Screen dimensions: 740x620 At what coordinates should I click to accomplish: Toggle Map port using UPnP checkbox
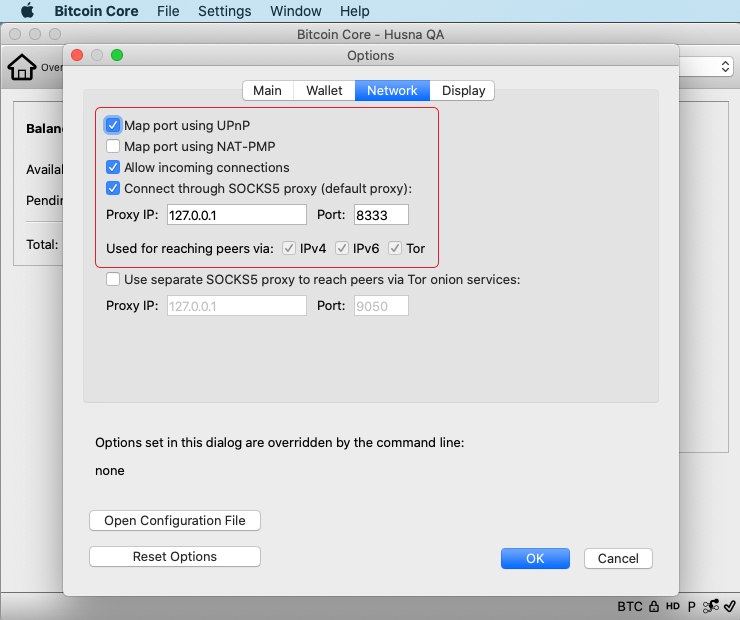tap(113, 126)
